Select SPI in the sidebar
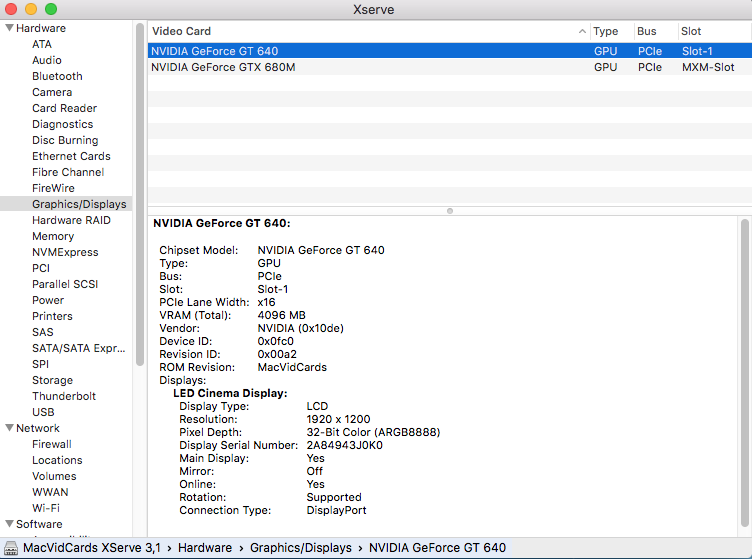This screenshot has width=752, height=559. (x=40, y=364)
